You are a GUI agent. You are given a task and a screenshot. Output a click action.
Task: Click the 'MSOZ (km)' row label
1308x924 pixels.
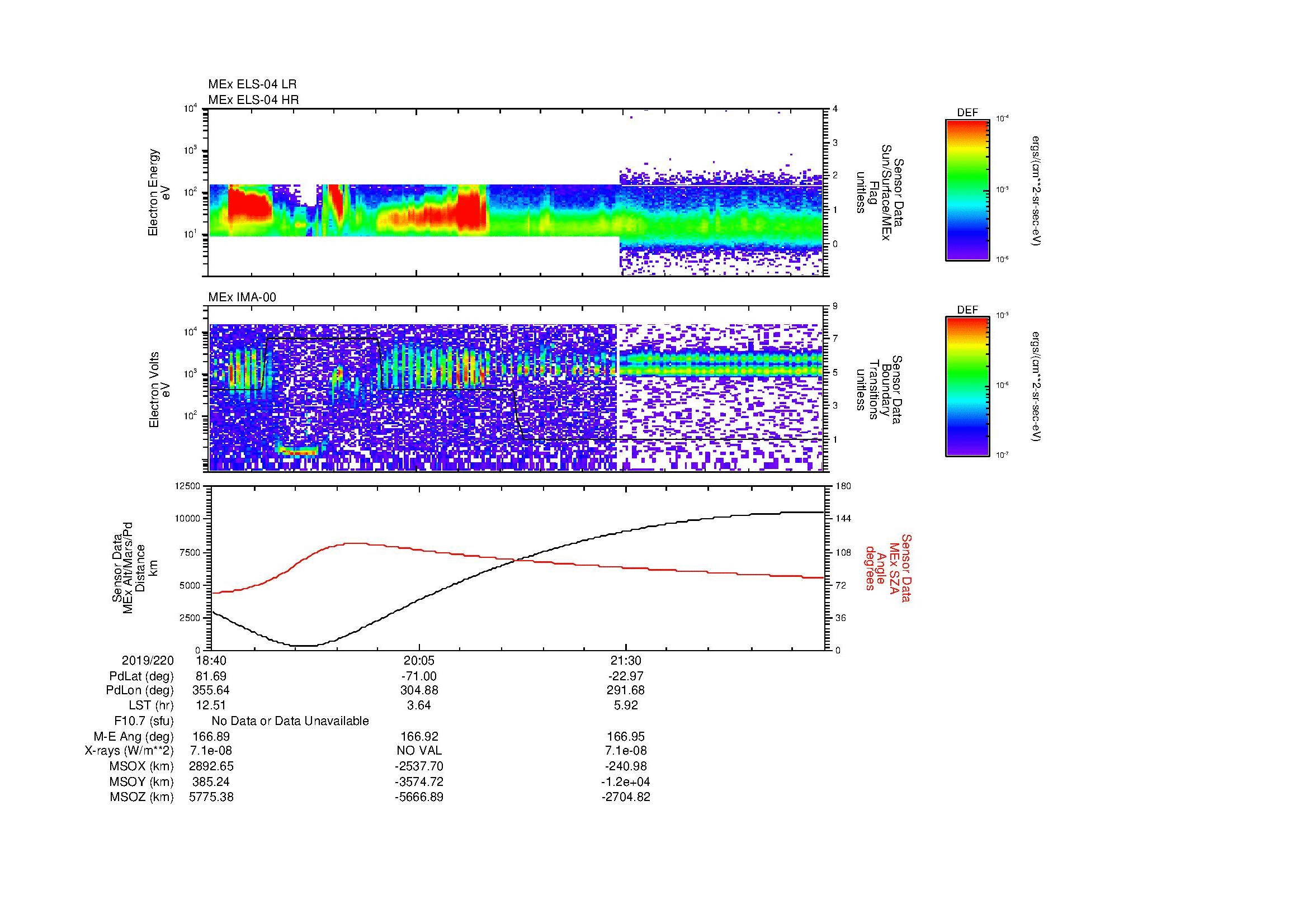(x=142, y=797)
